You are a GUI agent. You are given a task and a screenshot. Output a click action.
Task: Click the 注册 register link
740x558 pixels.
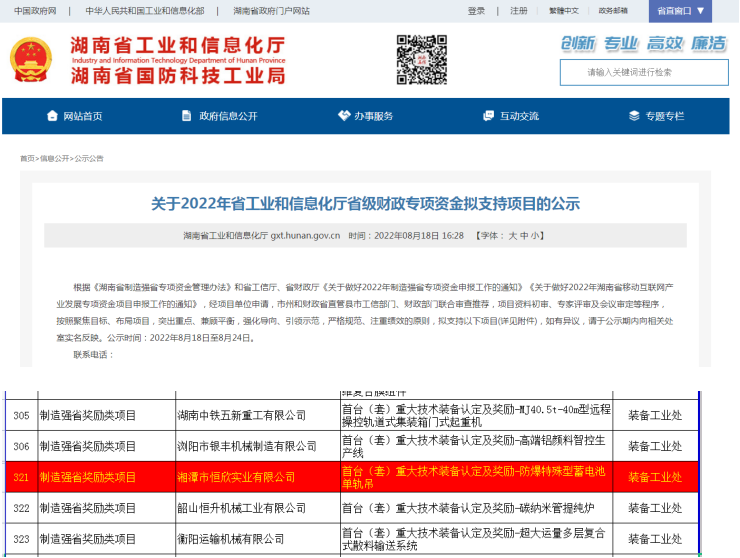tap(518, 11)
